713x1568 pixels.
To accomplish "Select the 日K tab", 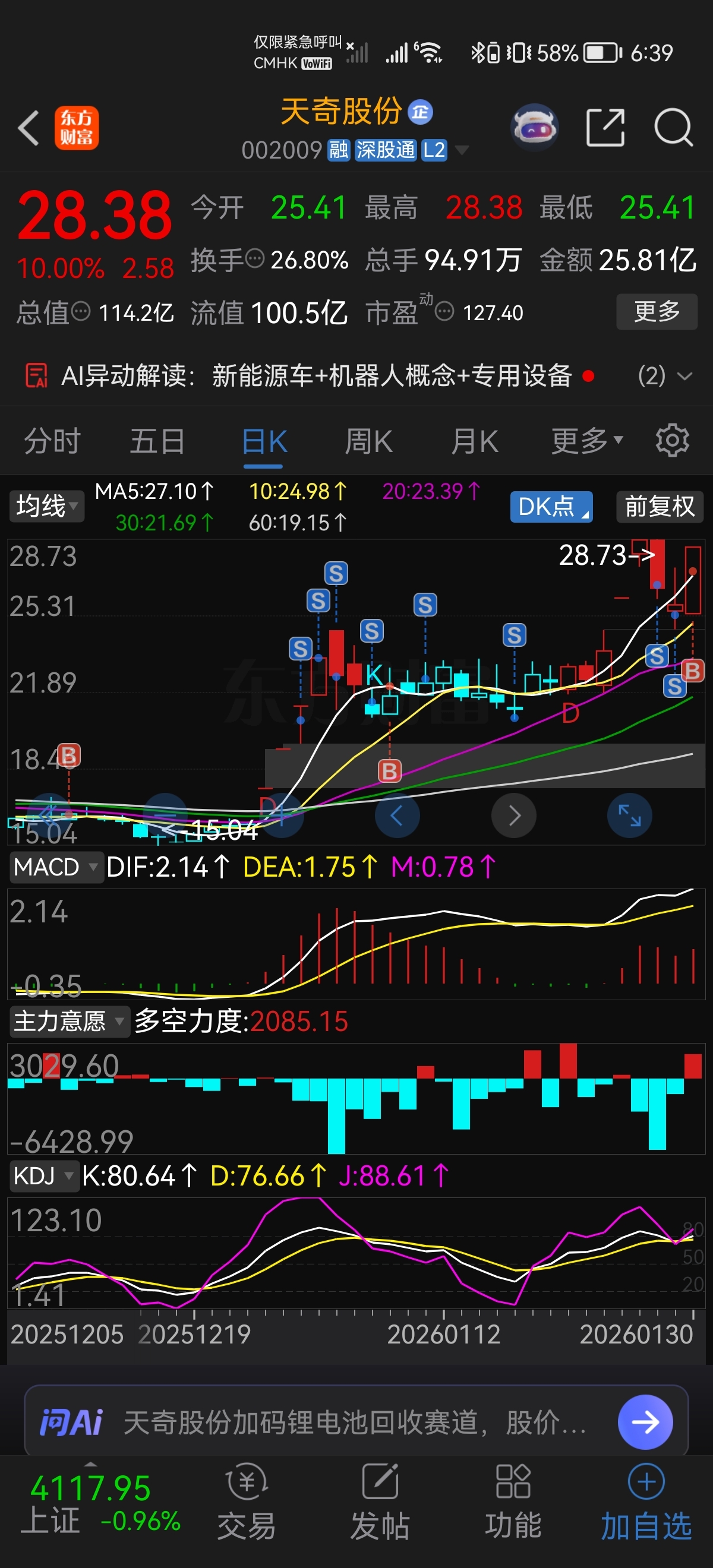I will coord(264,441).
